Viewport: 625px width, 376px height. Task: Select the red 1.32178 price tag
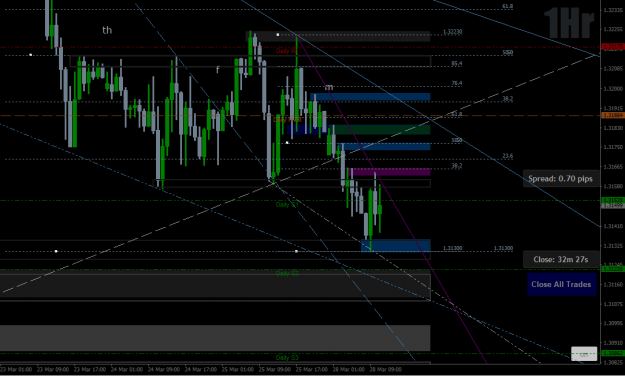(x=613, y=47)
